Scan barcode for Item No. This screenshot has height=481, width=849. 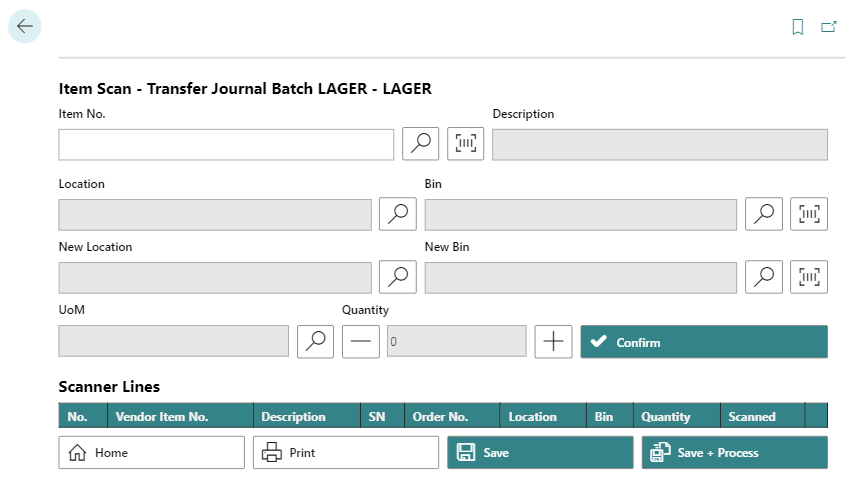tap(466, 144)
